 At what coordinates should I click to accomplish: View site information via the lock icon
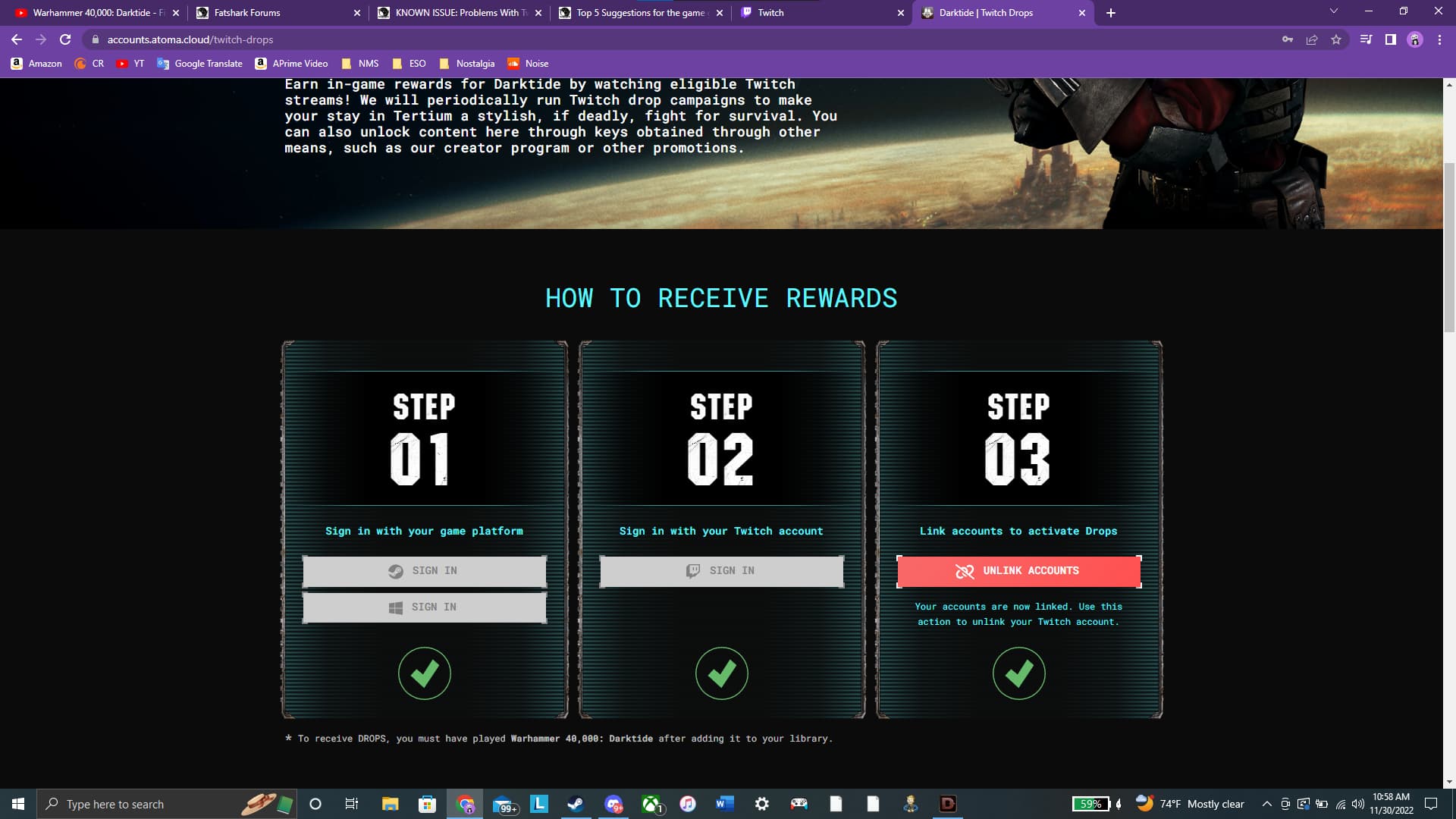(x=95, y=39)
